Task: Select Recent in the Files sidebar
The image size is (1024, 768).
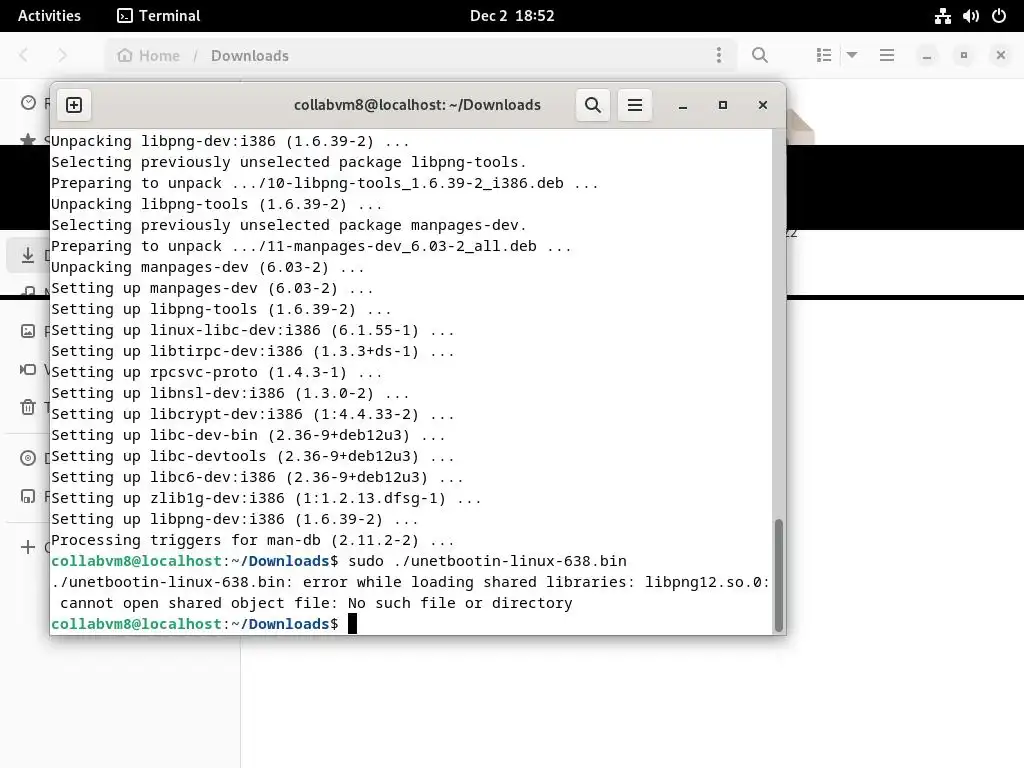Action: (28, 103)
